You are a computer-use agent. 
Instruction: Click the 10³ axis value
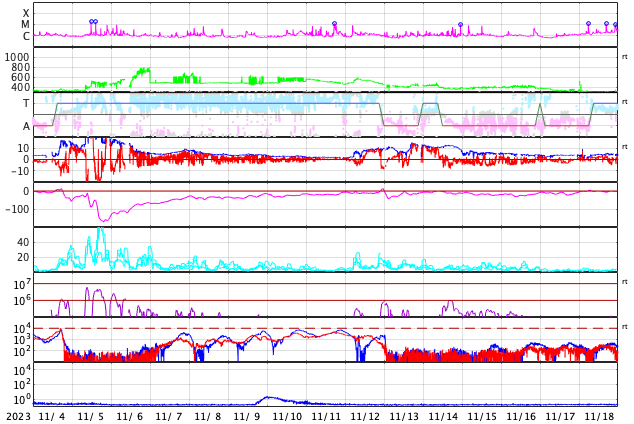tap(22, 340)
